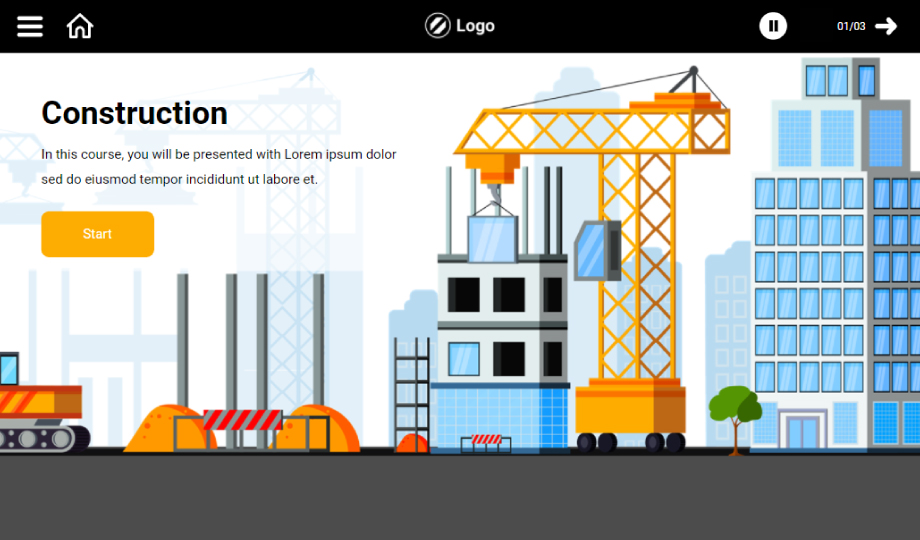
Task: Click the small barrier before blue wall
Action: click(x=486, y=440)
